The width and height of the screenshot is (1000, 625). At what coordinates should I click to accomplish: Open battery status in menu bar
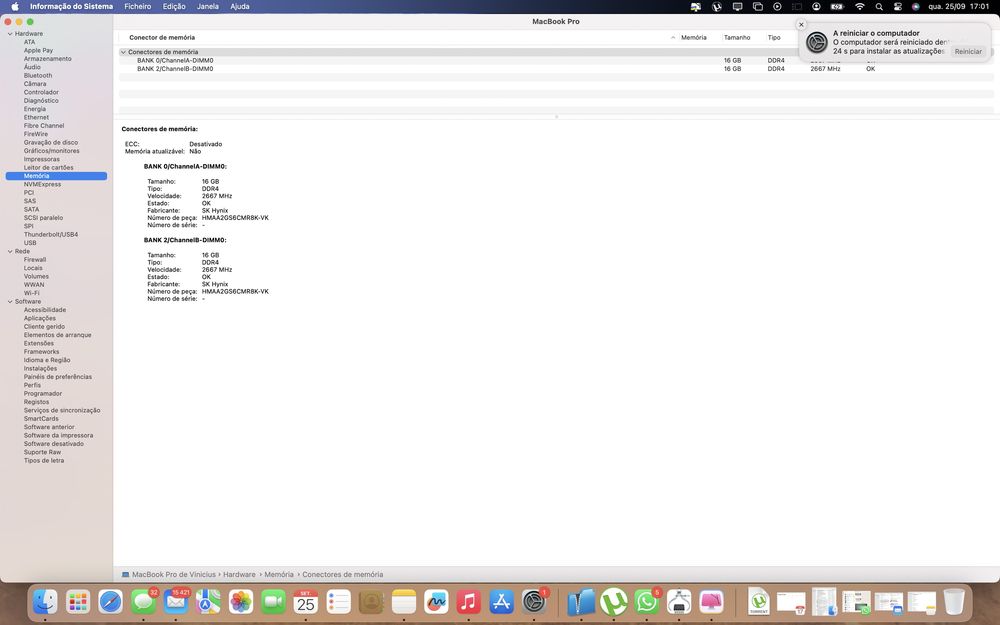[x=837, y=6]
